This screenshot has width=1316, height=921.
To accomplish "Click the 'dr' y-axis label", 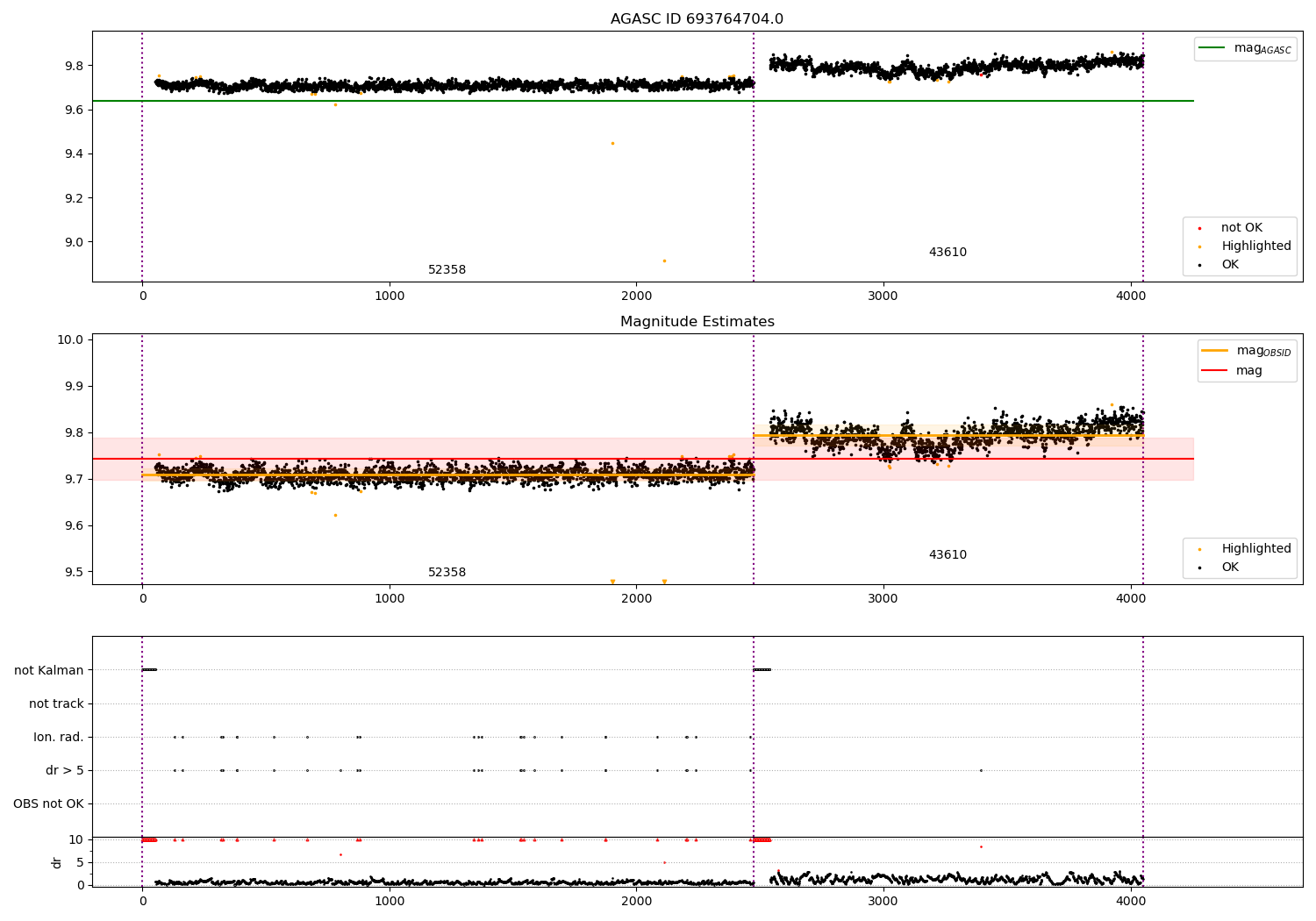I will (57, 862).
